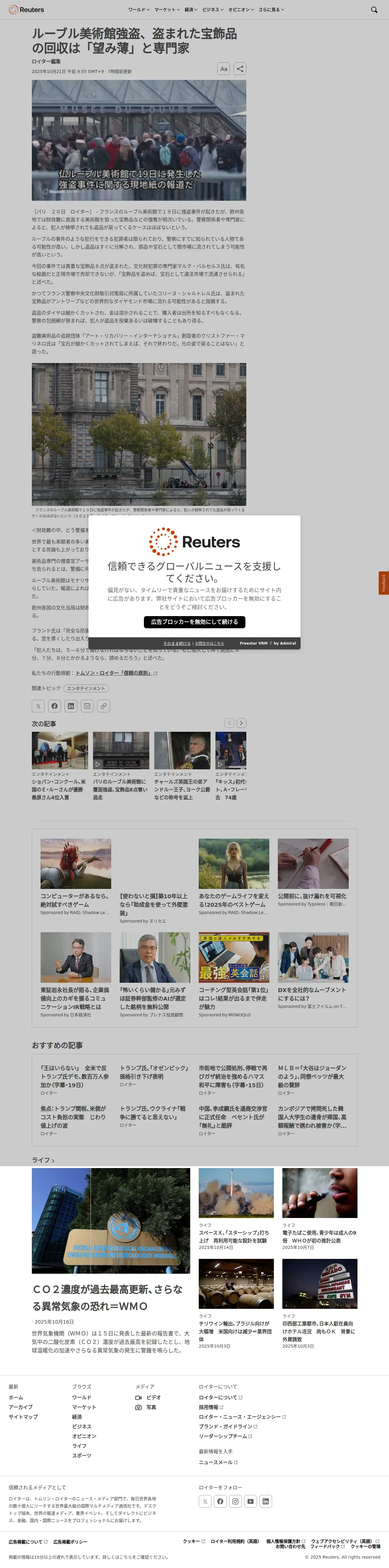
Task: Share the article by email icon
Action: (88, 706)
